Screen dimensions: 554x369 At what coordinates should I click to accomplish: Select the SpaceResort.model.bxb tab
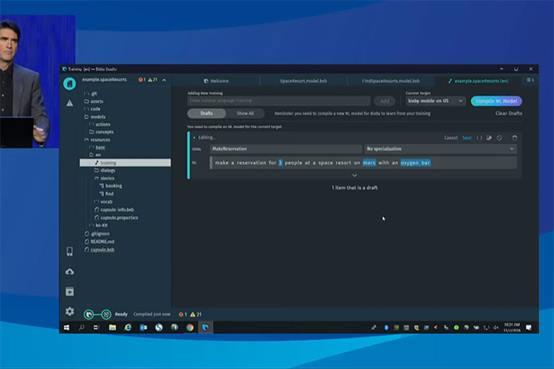point(303,81)
